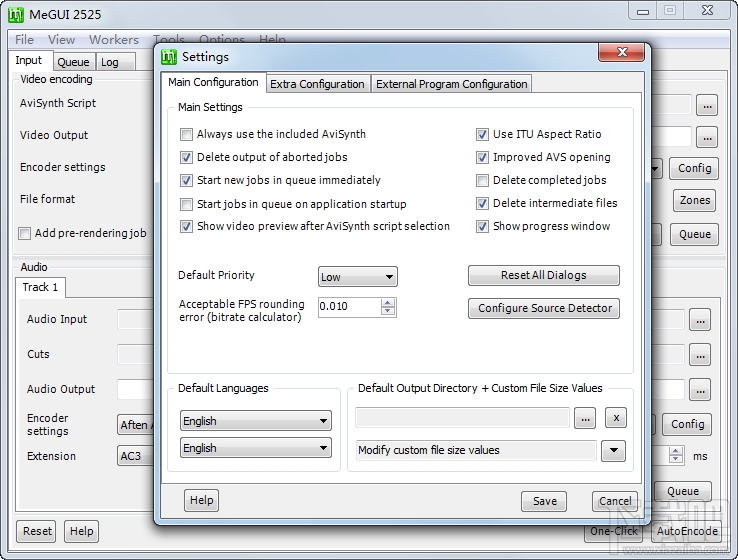Toggle Show video preview after AviSynth script selection

pos(186,227)
